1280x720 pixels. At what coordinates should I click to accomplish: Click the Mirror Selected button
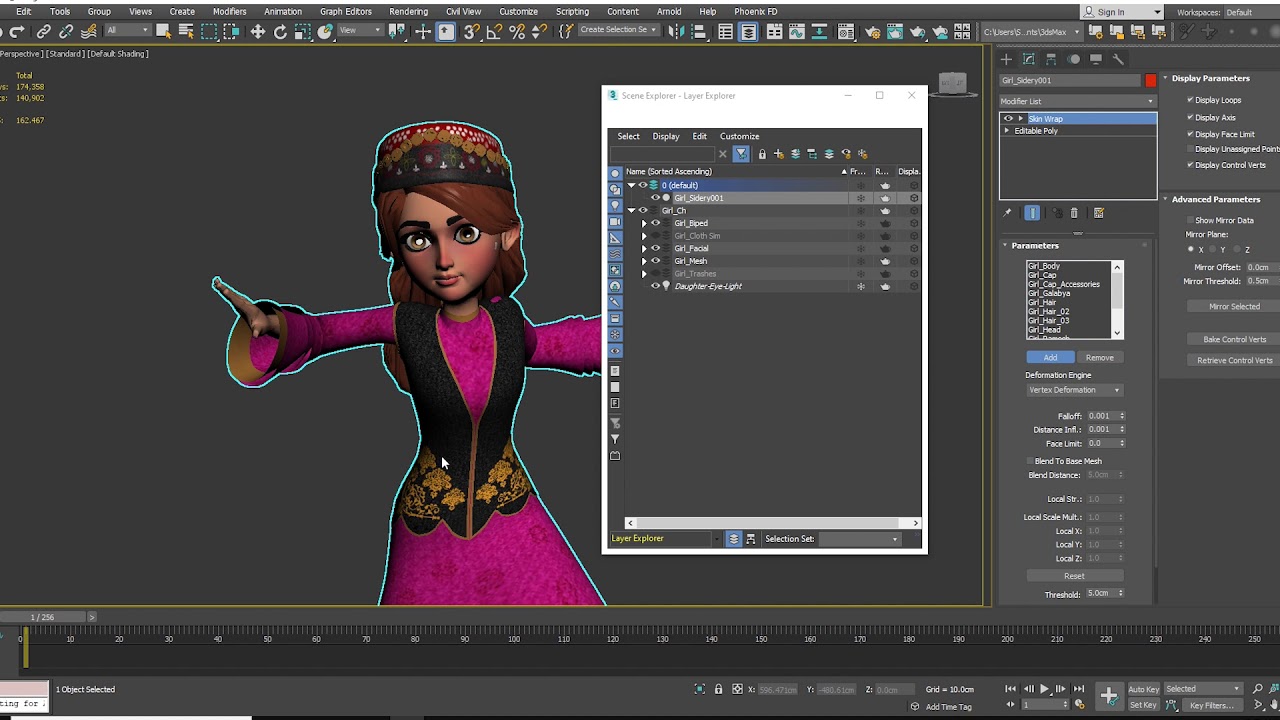(1235, 307)
